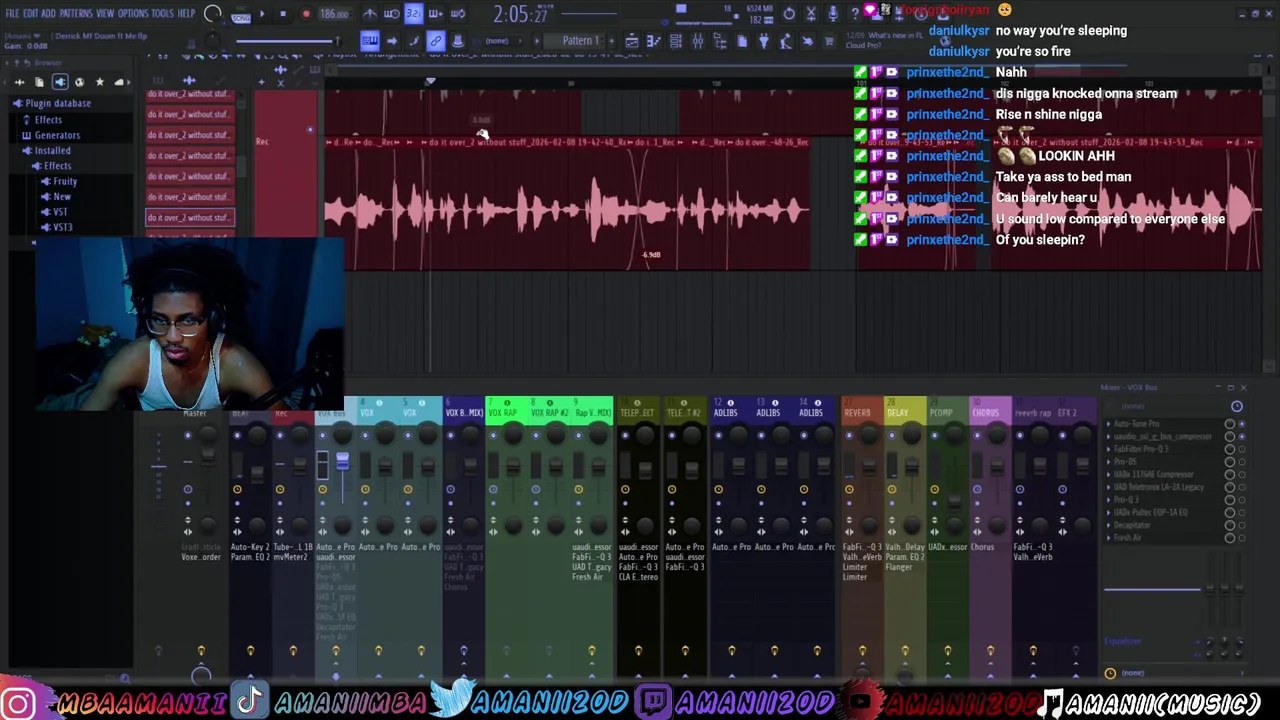This screenshot has height=720, width=1280.
Task: Open the TOOLS menu
Action: (162, 14)
